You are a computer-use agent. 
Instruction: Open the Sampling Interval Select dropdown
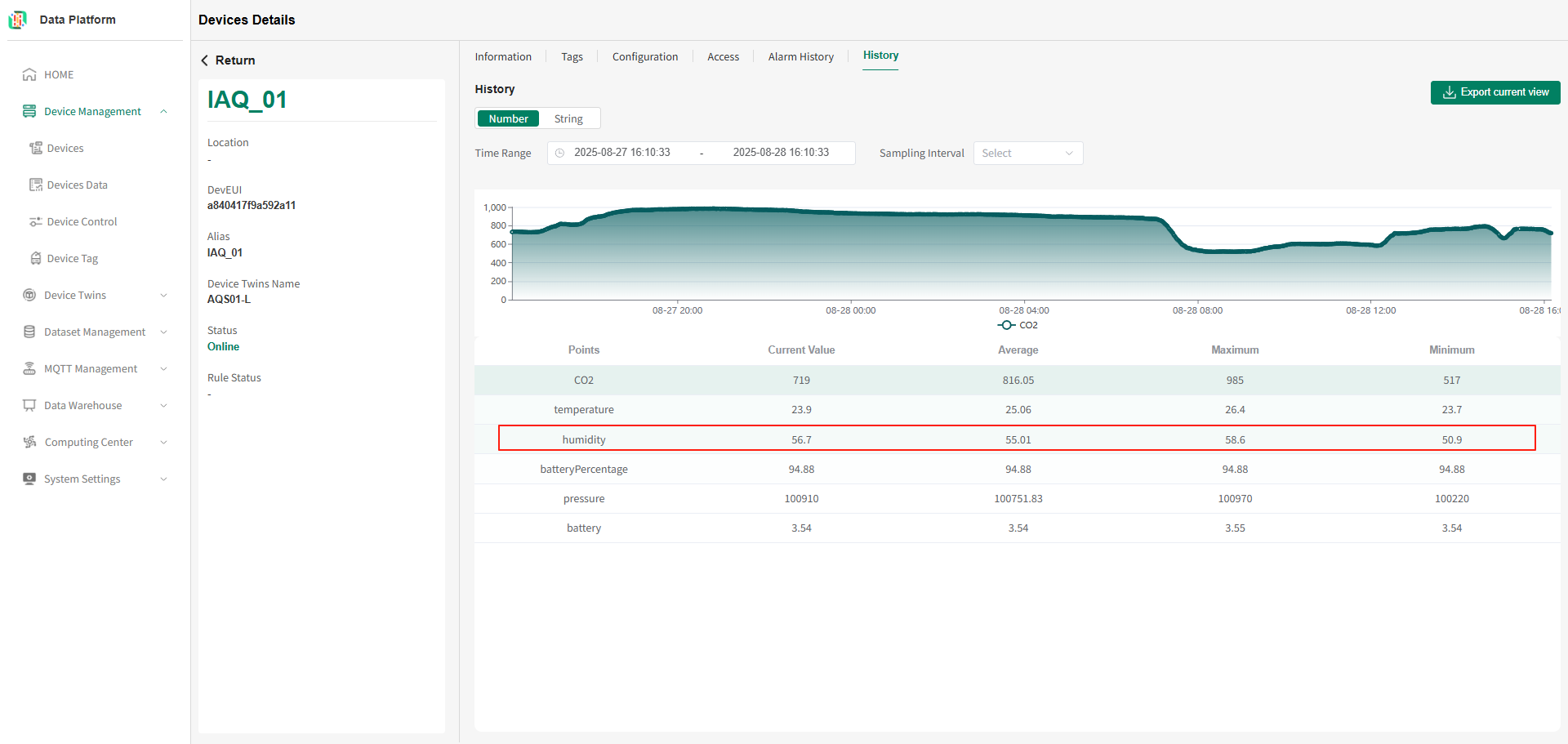point(1028,154)
